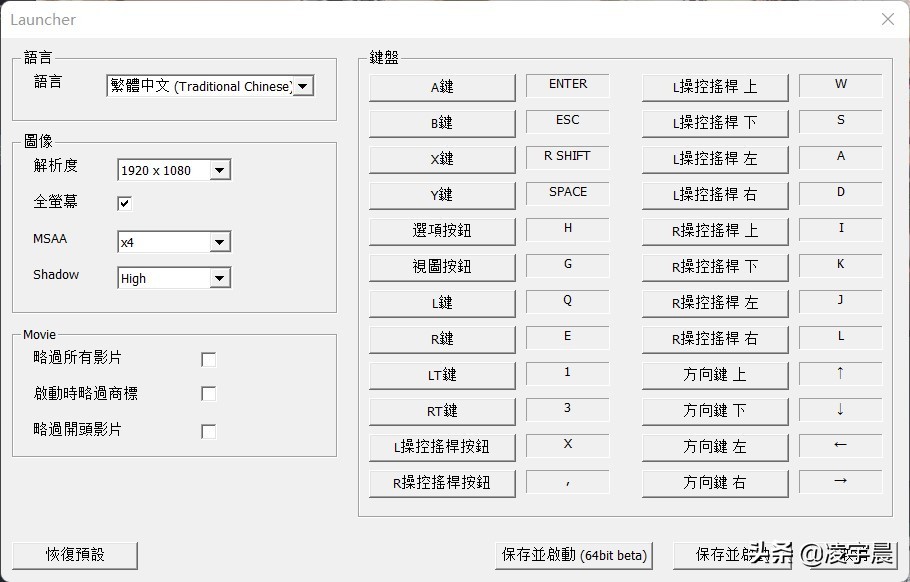Toggle the 全螢幕 fullscreen checkbox

pos(125,203)
